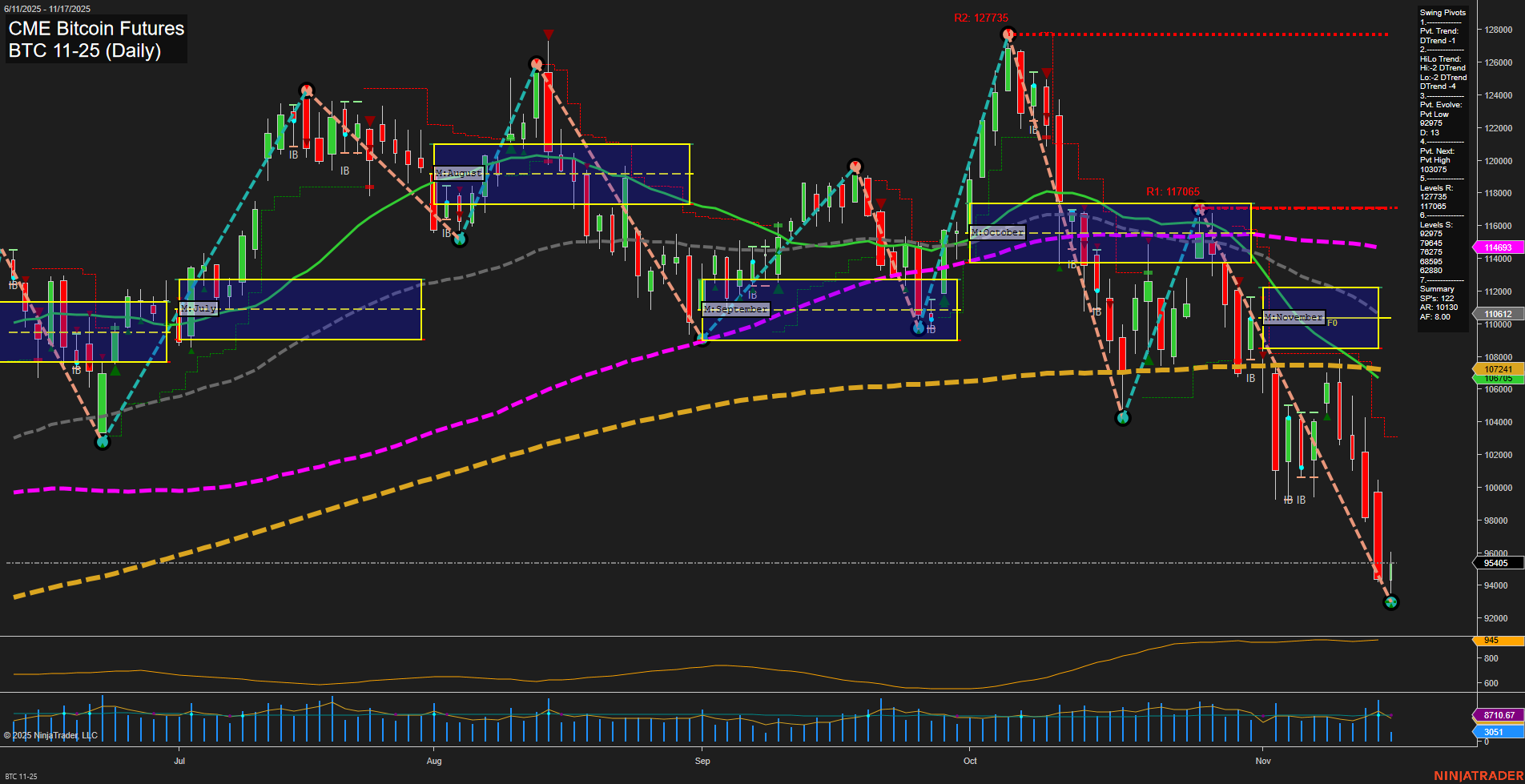Click the M:November monthly range label
The width and height of the screenshot is (1525, 784).
(1293, 318)
